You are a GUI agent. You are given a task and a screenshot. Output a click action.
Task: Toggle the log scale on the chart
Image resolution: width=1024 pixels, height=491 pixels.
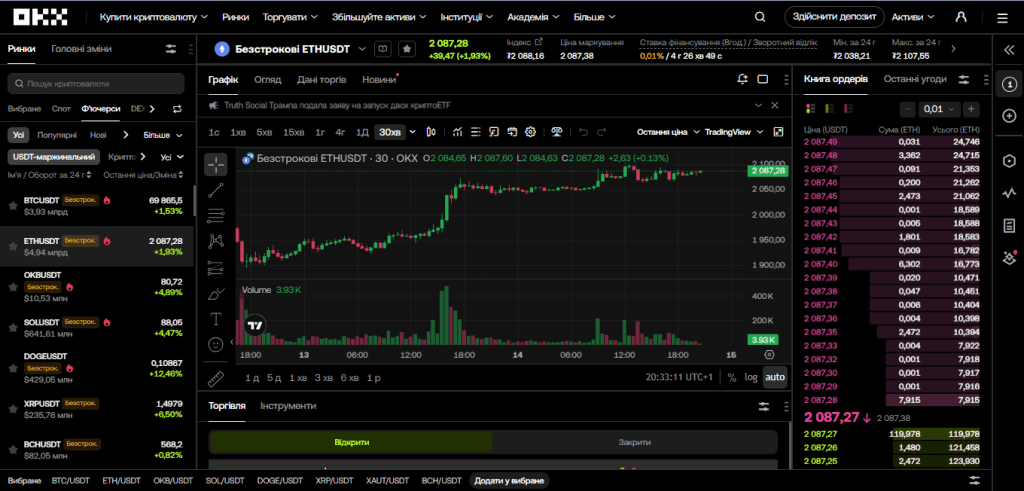(750, 377)
